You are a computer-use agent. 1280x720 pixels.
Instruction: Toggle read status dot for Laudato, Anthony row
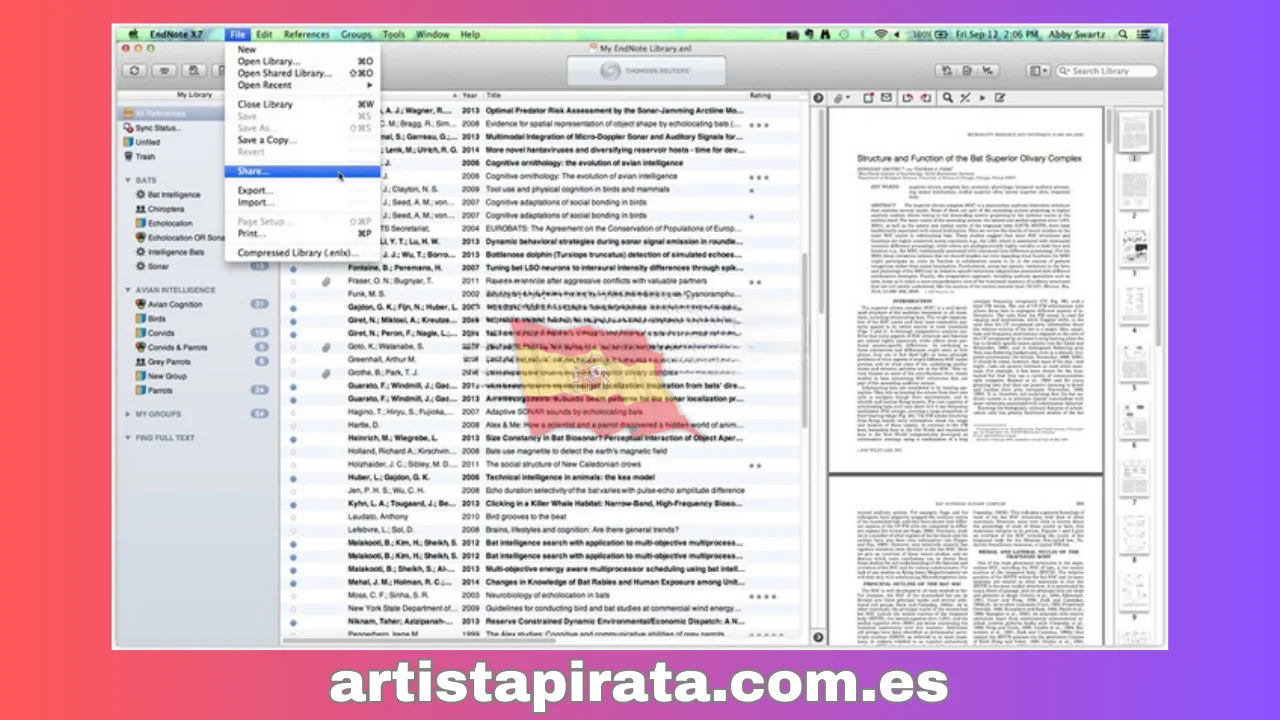click(293, 516)
